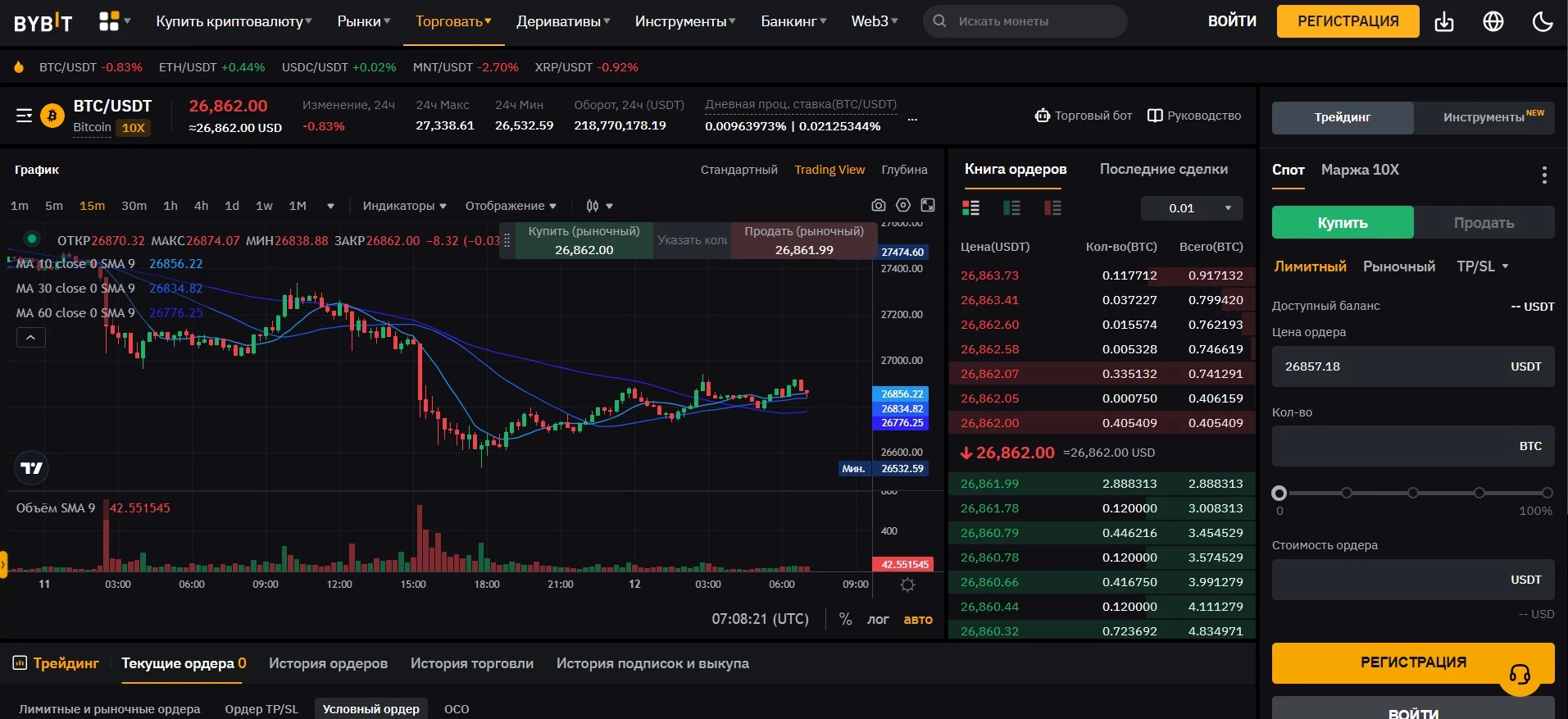Click the Цена ордера price input field
1568x719 pixels.
pos(1393,366)
